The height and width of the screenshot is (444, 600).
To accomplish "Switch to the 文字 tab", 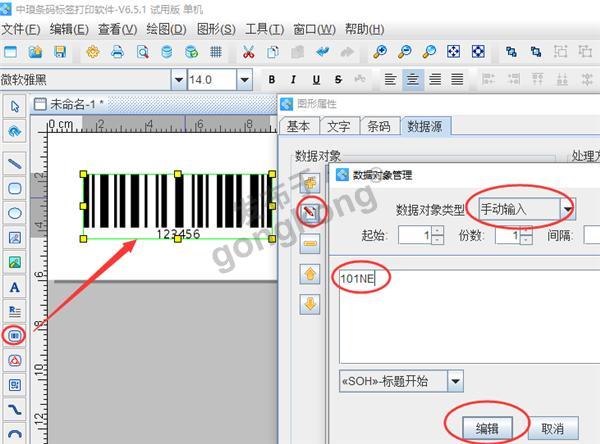I will click(339, 126).
